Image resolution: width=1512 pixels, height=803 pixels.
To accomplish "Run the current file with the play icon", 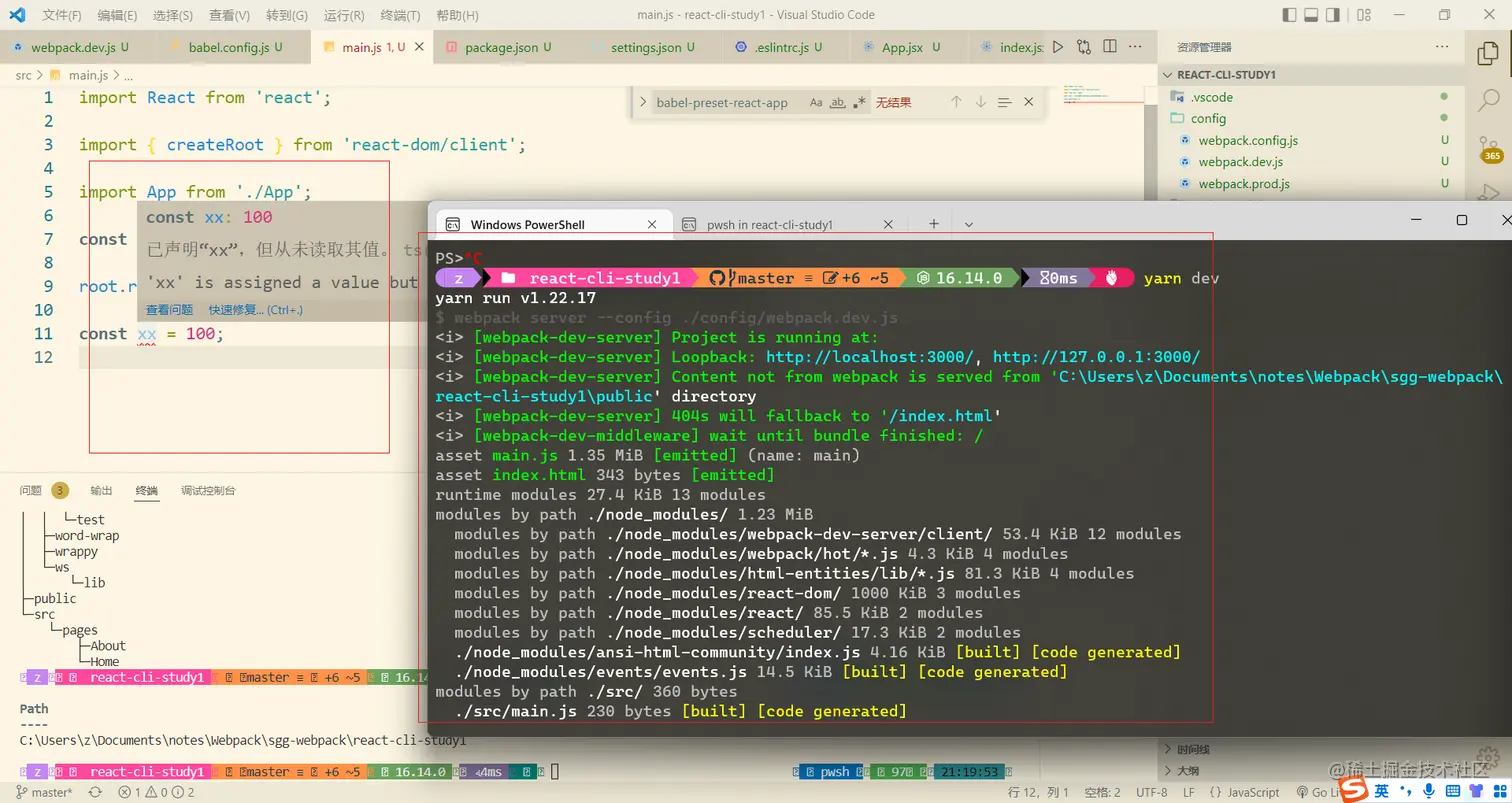I will pyautogui.click(x=1059, y=47).
